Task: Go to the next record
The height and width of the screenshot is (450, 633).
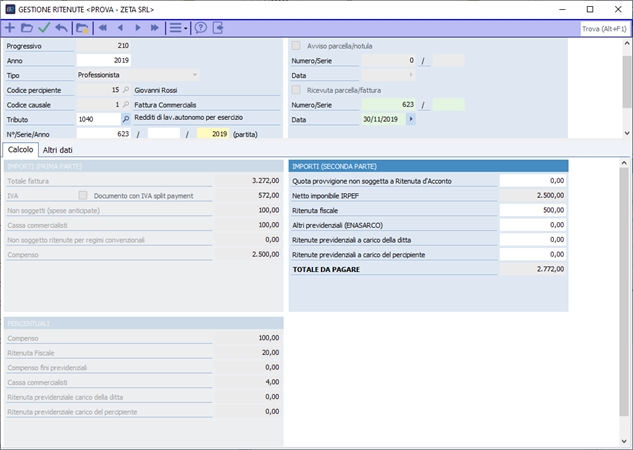Action: 137,28
